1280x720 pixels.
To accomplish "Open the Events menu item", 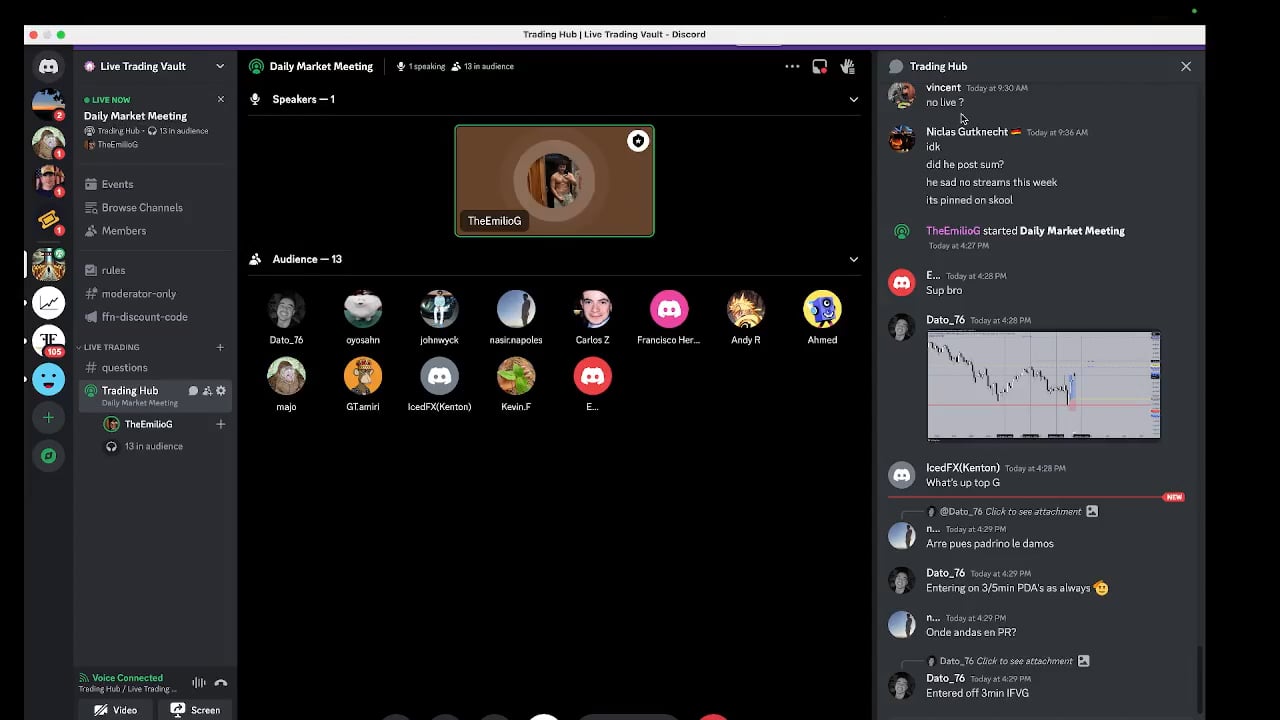I will click(x=117, y=184).
